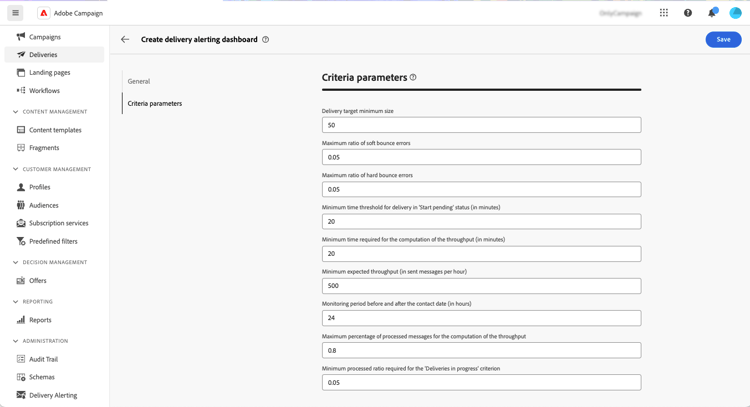Open the Audit Trail page

[x=43, y=359]
